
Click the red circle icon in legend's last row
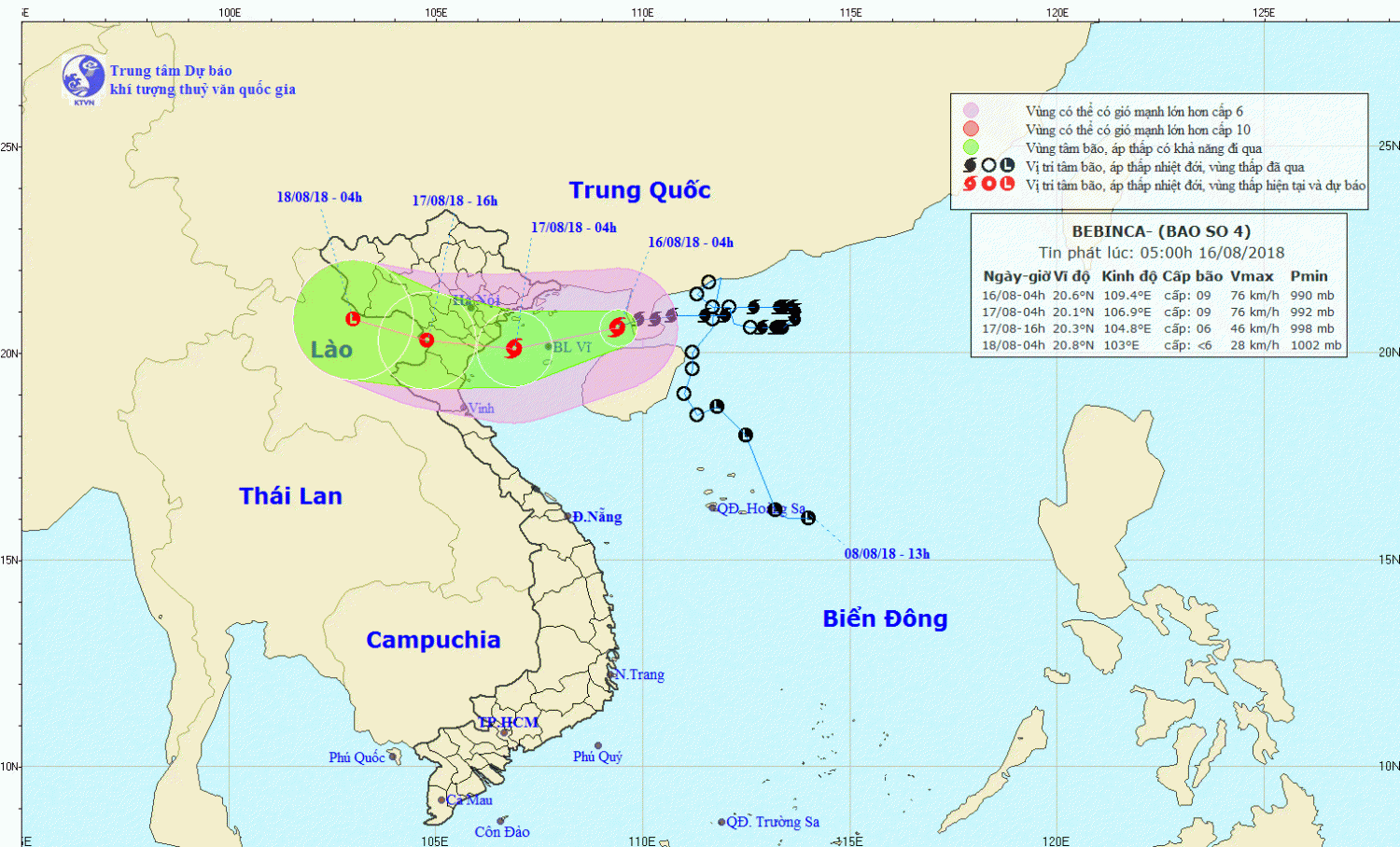(988, 184)
